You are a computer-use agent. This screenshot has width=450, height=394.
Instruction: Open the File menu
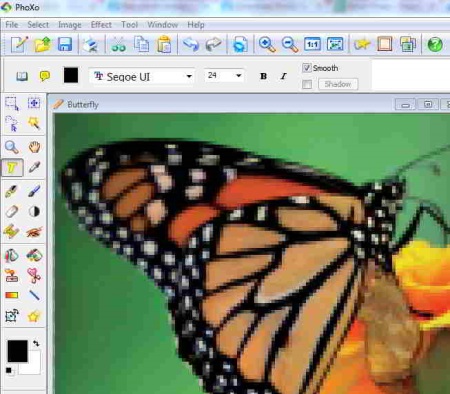click(x=12, y=25)
